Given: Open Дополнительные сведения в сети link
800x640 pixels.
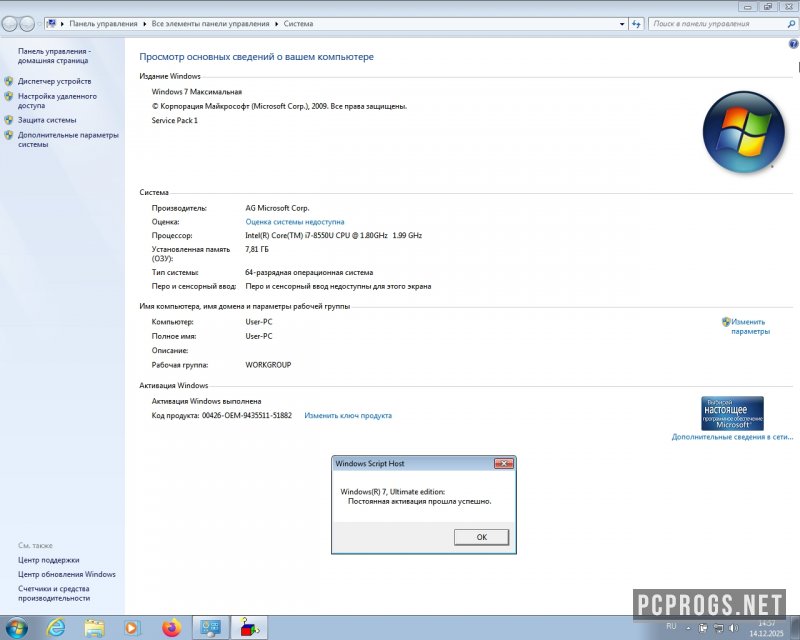Looking at the screenshot, I should coord(732,437).
